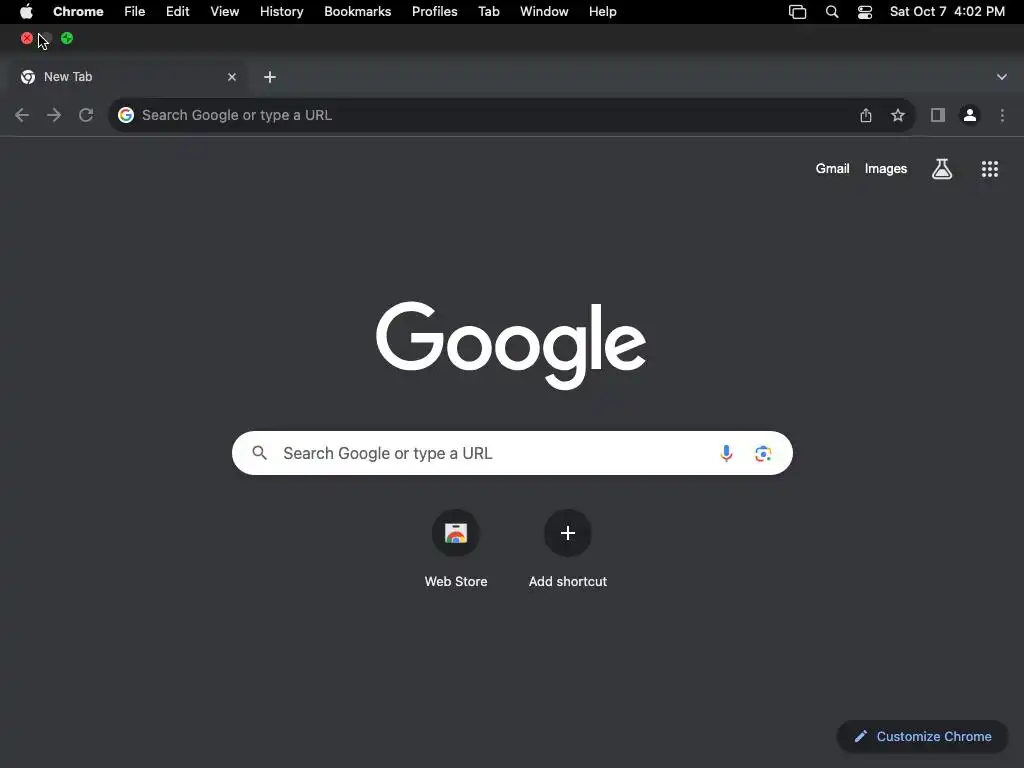Click the Customize Chrome button
Screen dimensions: 1024x768
pos(923,737)
